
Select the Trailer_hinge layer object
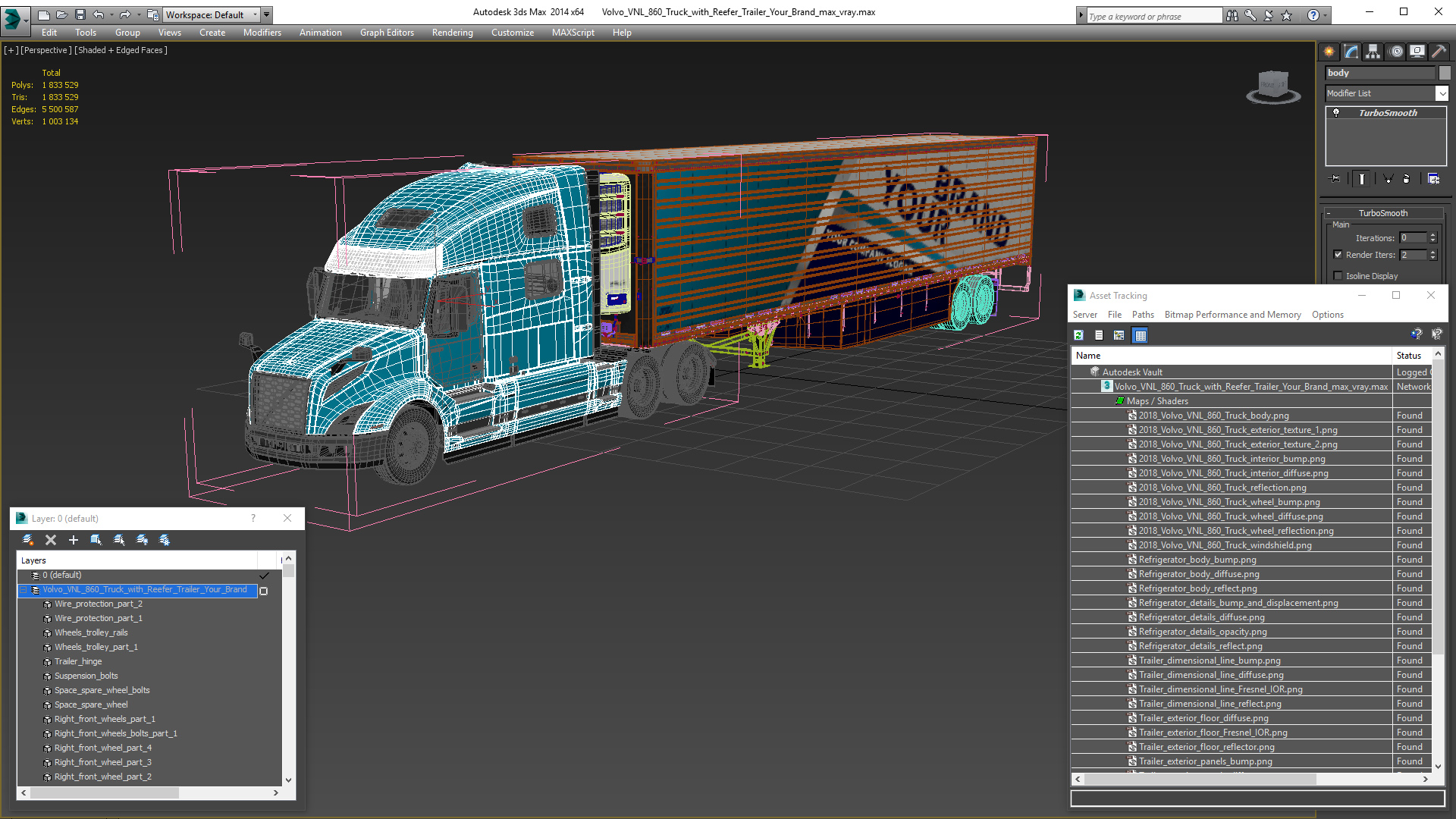point(77,661)
